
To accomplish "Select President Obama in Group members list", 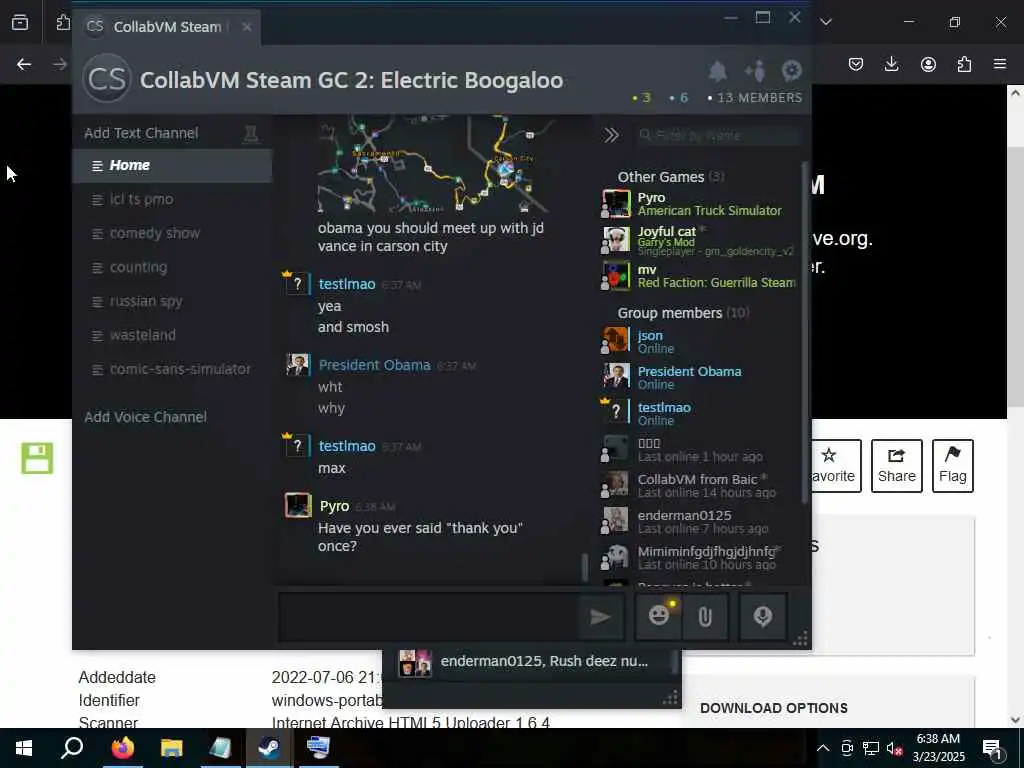I will (x=700, y=377).
